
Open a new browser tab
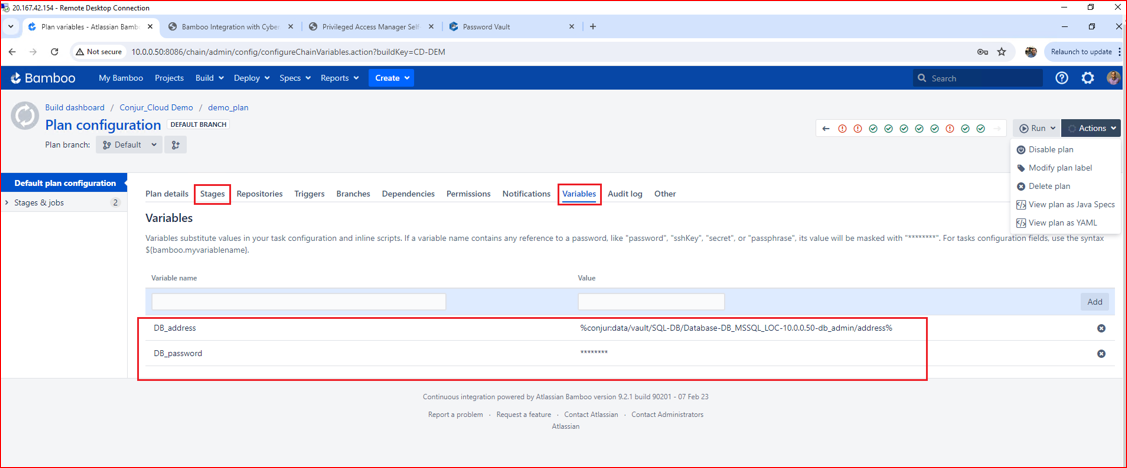click(x=592, y=27)
